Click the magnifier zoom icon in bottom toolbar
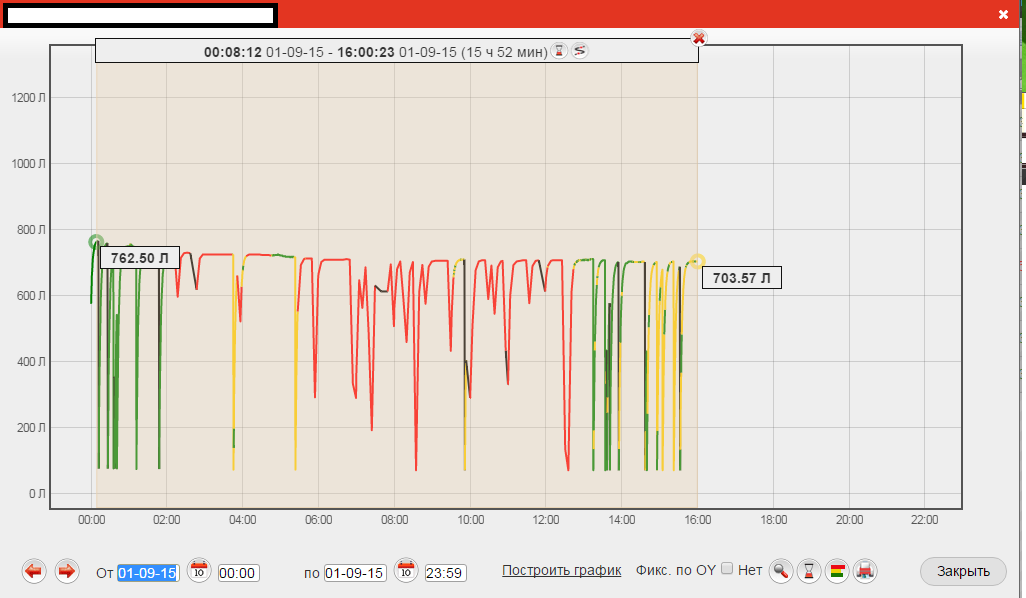1026x598 pixels. click(x=781, y=571)
